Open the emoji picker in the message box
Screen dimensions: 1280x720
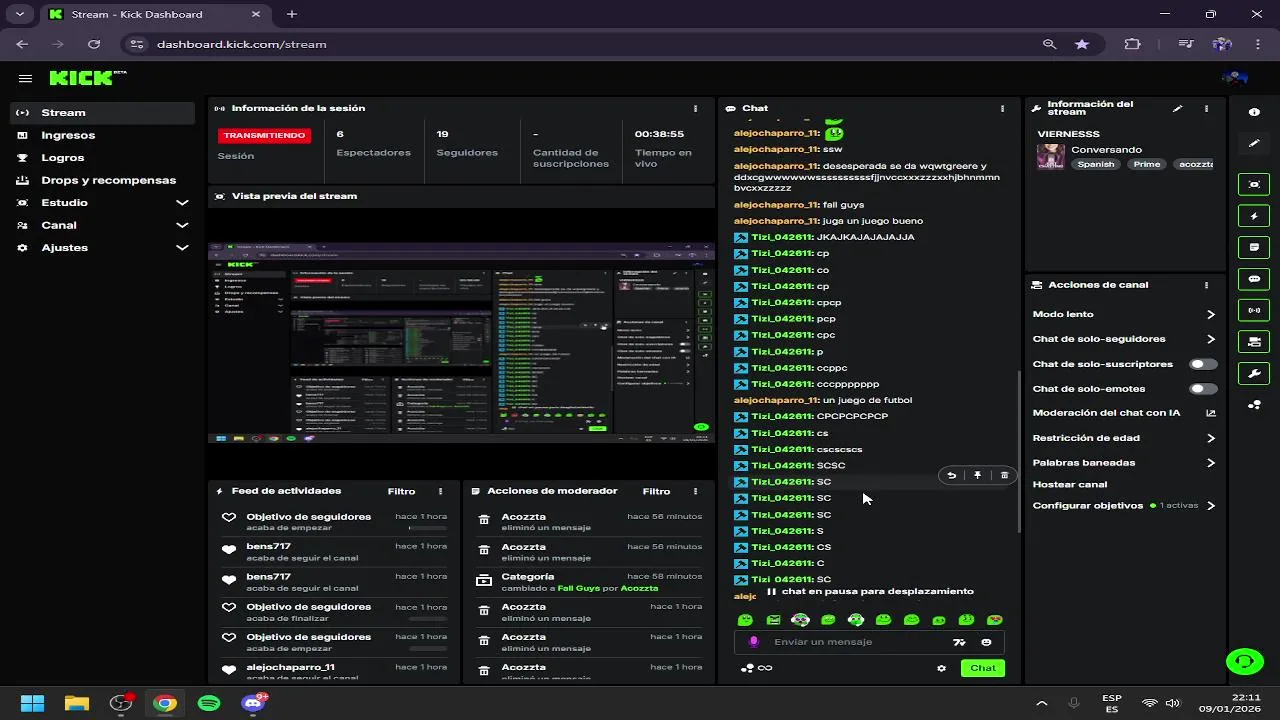pyautogui.click(x=986, y=642)
